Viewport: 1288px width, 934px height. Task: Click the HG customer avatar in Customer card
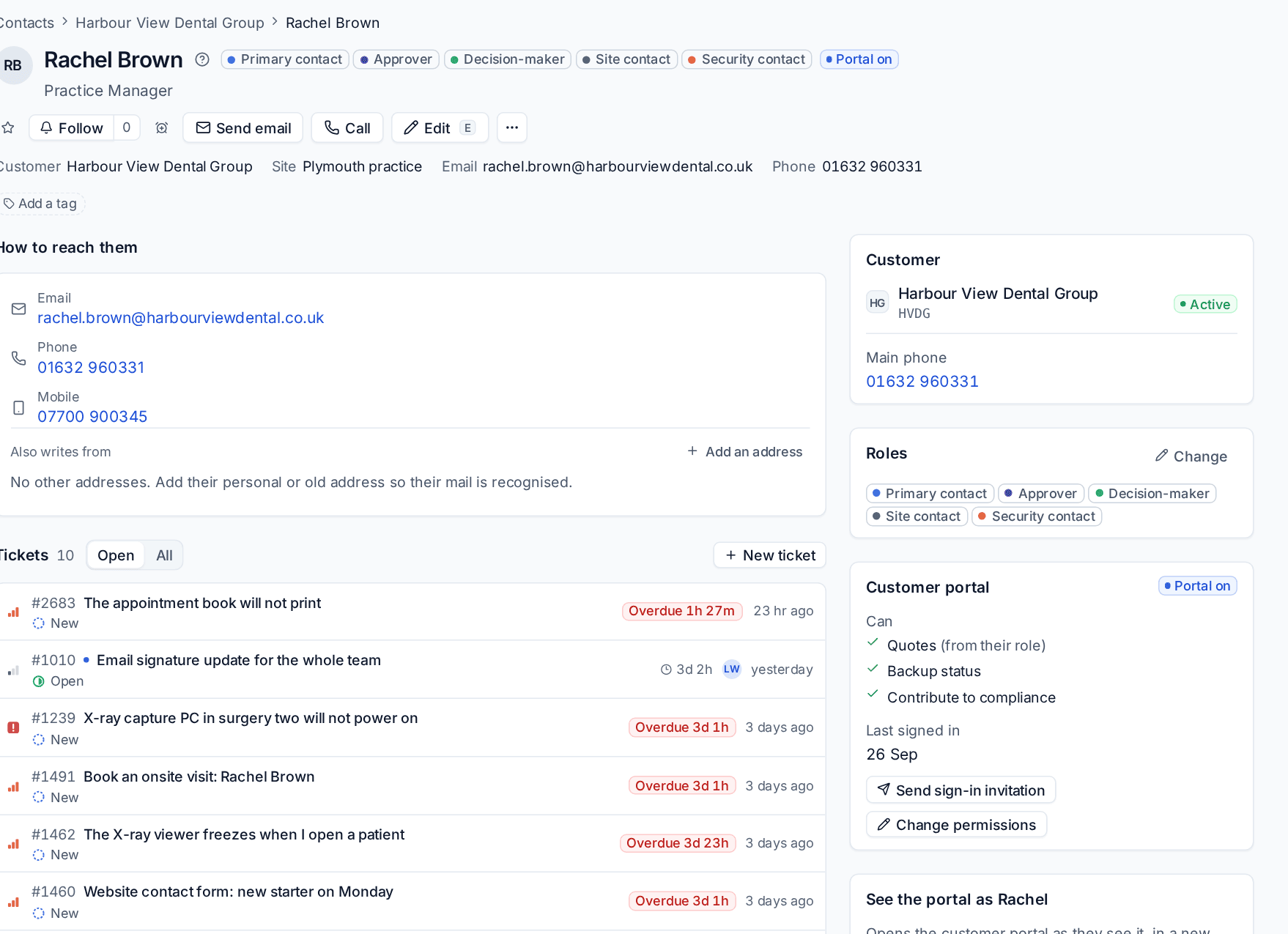pyautogui.click(x=878, y=303)
